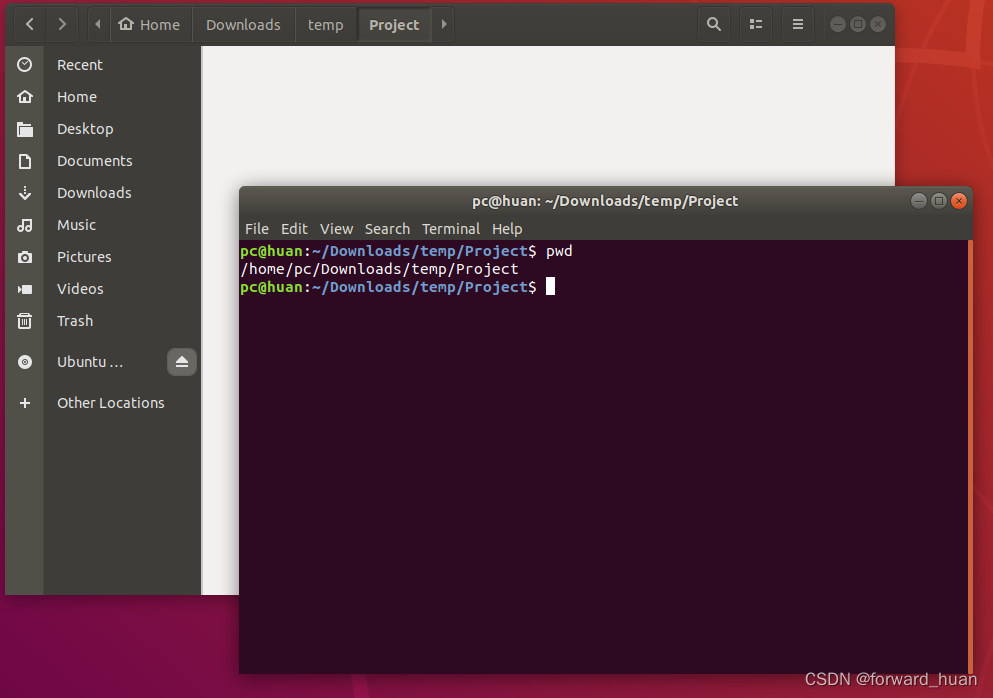Select the Documents label in the sidebar
The image size is (993, 698).
pyautogui.click(x=94, y=161)
